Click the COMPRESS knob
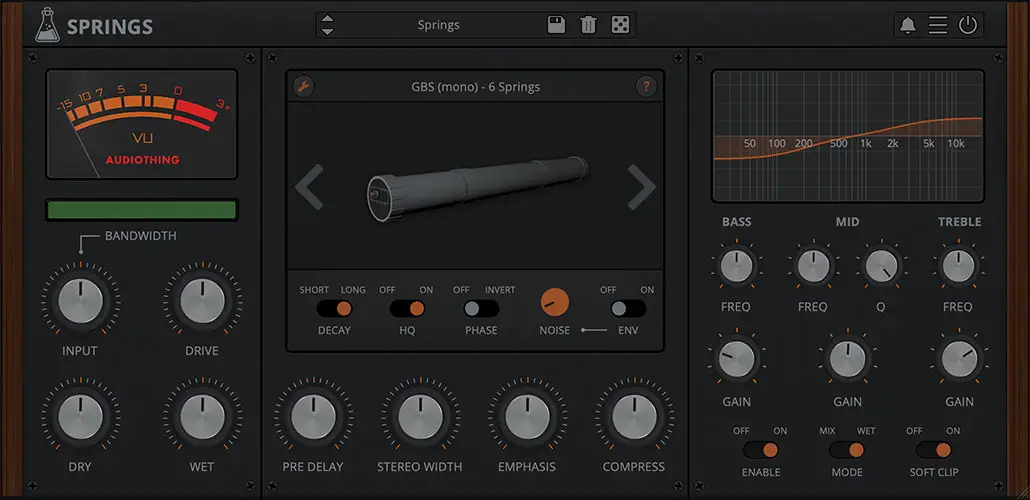Image resolution: width=1030 pixels, height=500 pixels. 635,417
